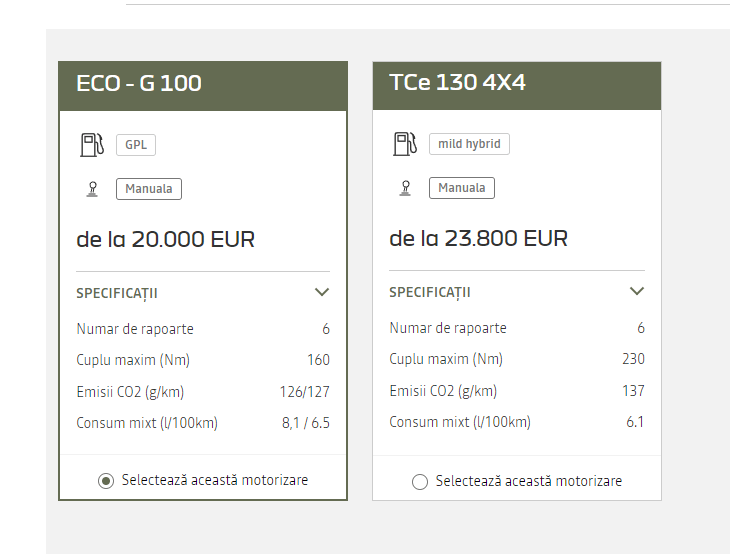Screen dimensions: 730x554
Task: Click the Manuala tag on TCe 130 4X4
Action: (x=462, y=188)
